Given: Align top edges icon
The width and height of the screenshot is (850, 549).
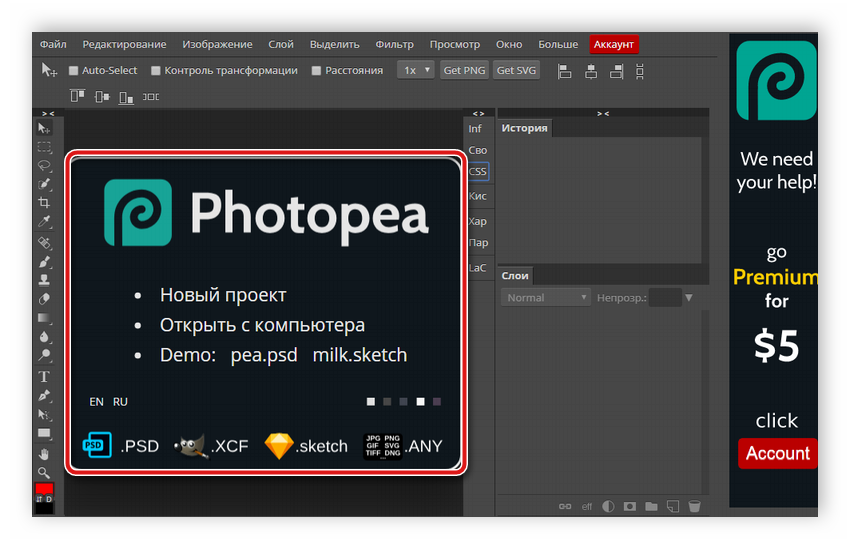Looking at the screenshot, I should (78, 96).
